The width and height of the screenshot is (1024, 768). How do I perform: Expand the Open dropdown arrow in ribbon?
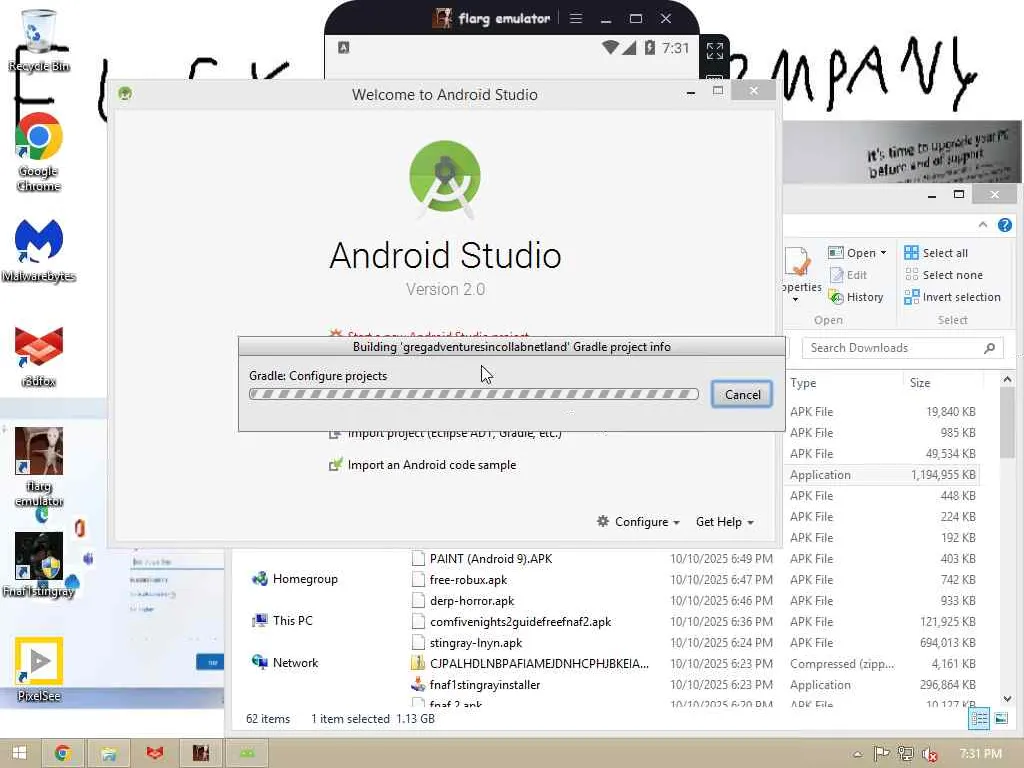coord(884,253)
